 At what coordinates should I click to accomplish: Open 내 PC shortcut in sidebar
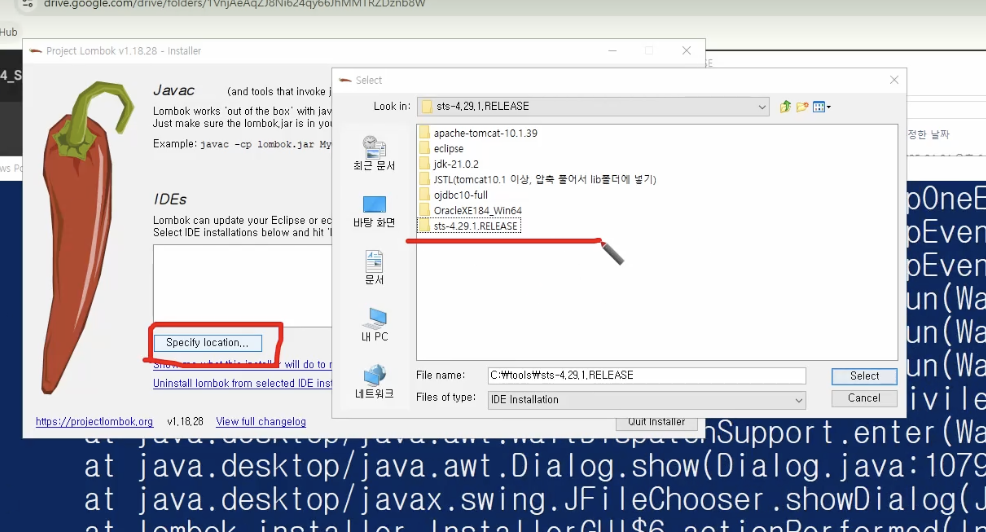click(x=374, y=325)
